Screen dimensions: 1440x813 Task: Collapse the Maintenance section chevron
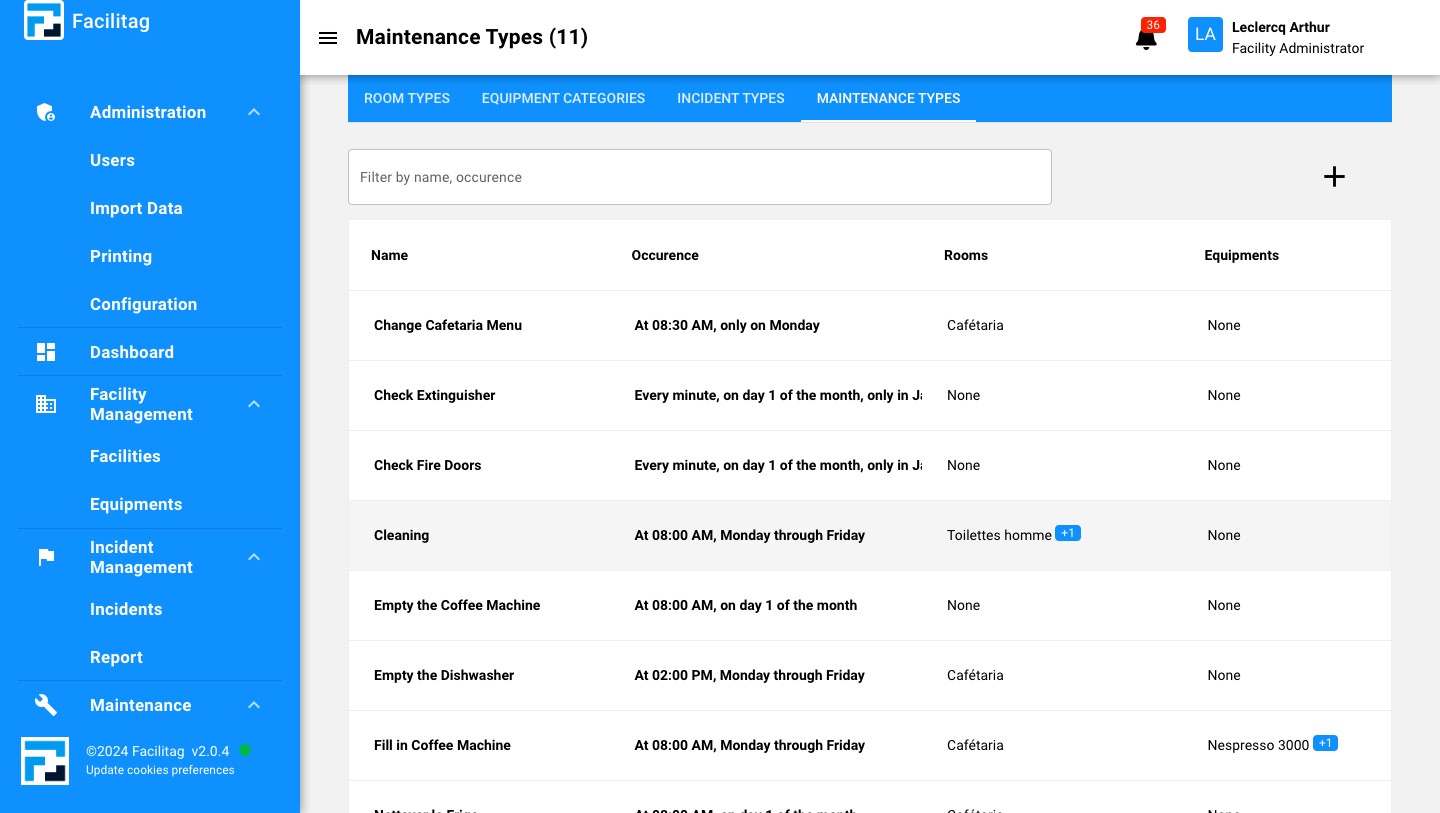[x=254, y=705]
